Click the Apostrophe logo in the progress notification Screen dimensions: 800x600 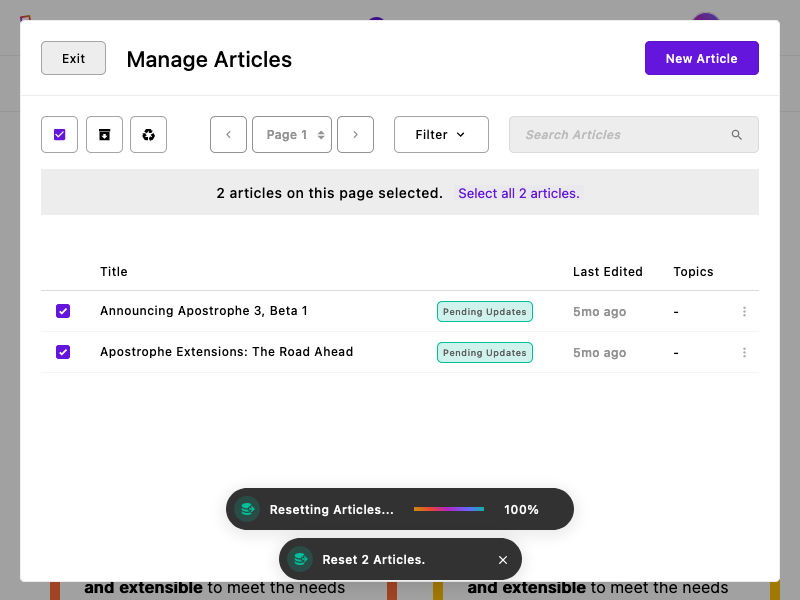247,509
